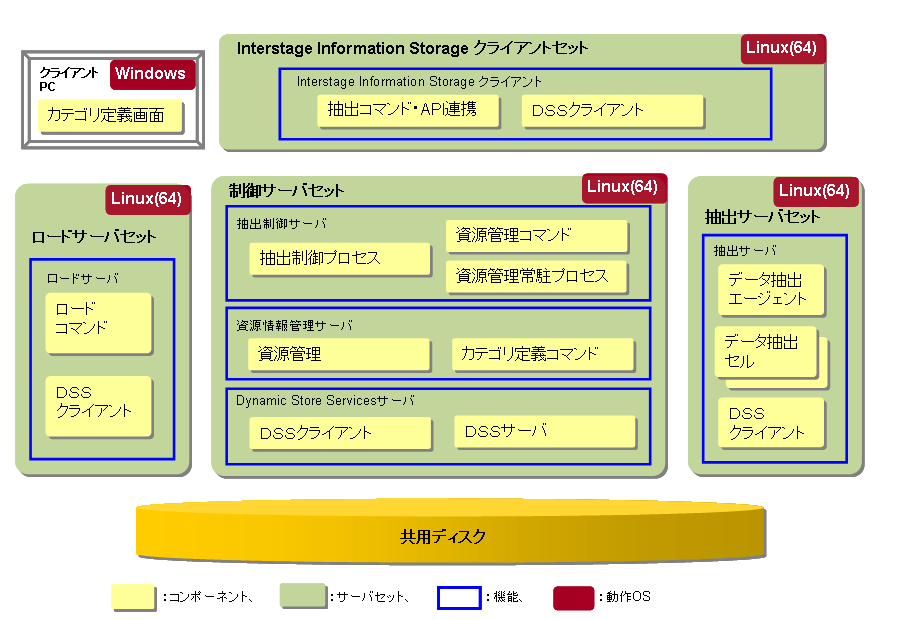
Task: Select Linux(64) badge on the 制御サーバセット
Action: pyautogui.click(x=624, y=187)
